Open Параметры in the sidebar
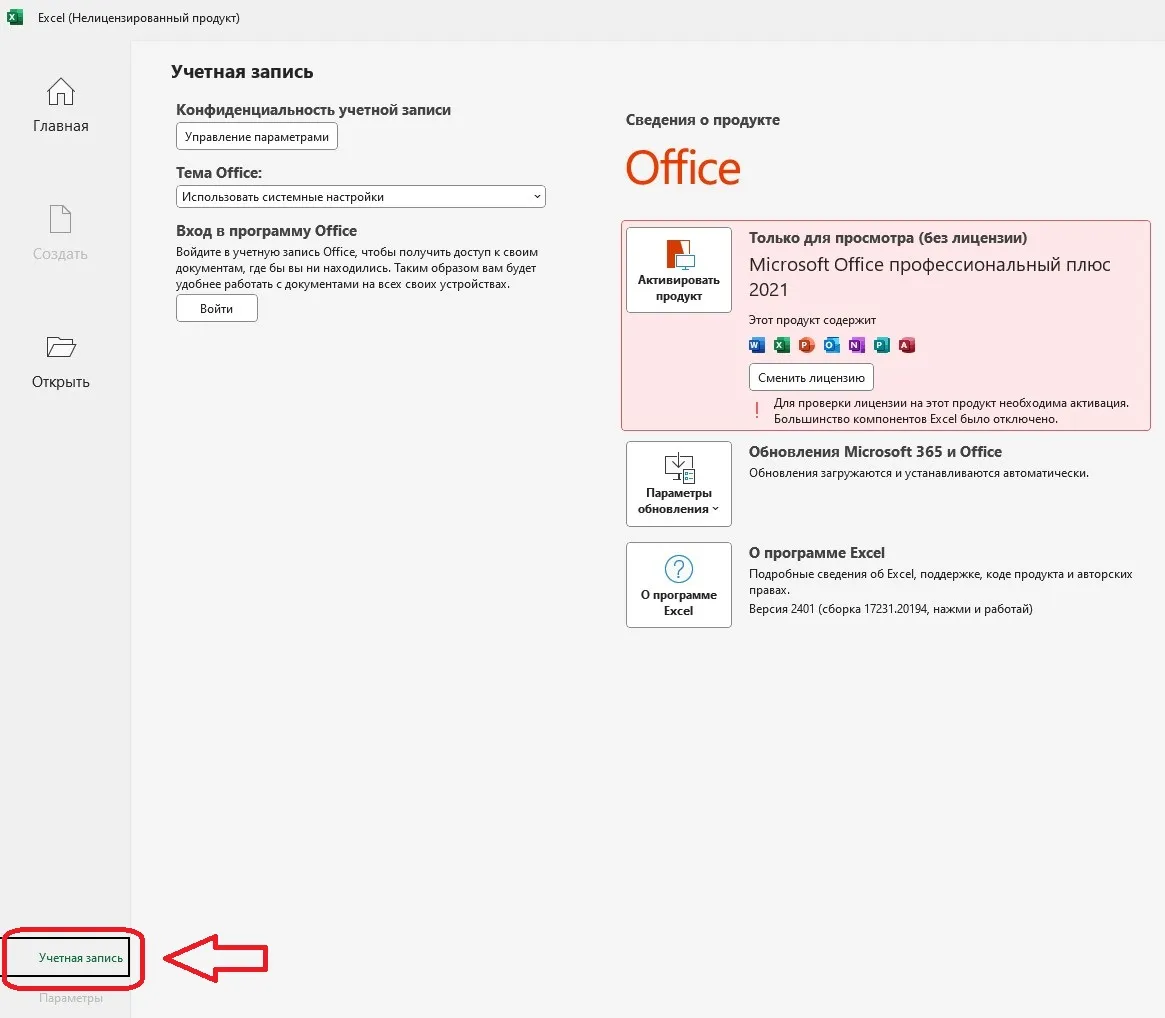This screenshot has height=1018, width=1165. coord(71,998)
